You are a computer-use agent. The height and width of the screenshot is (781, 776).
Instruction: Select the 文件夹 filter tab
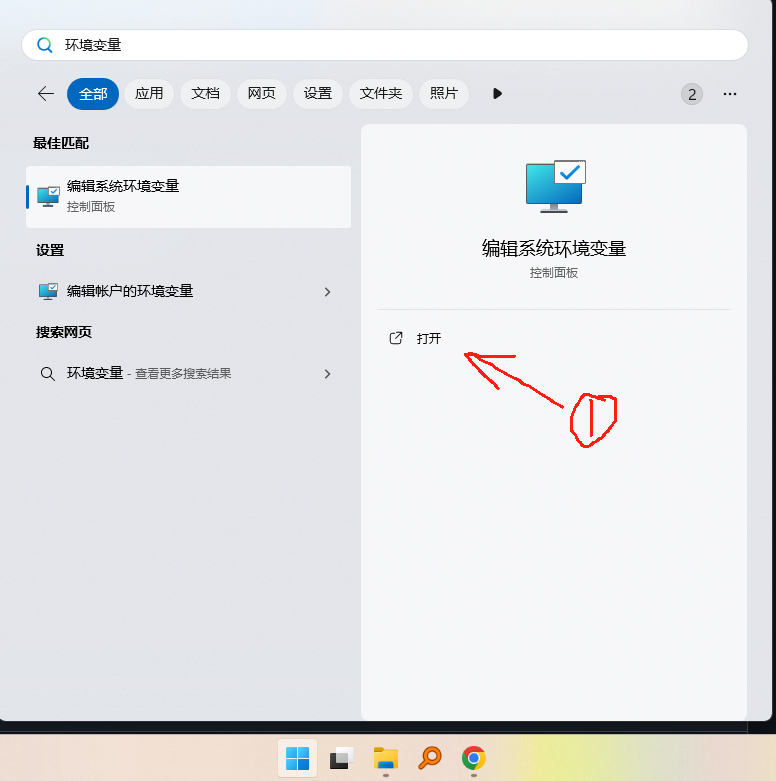coord(381,94)
